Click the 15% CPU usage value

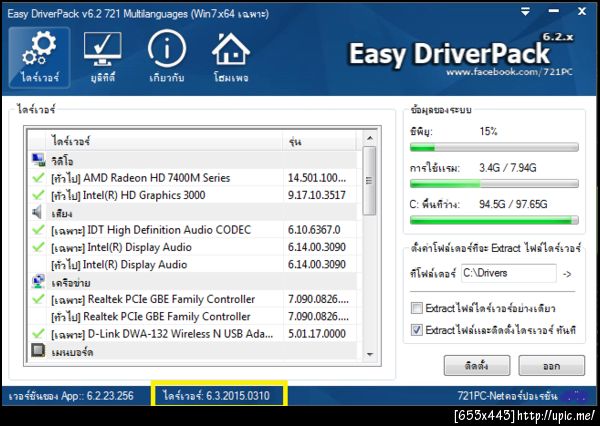(x=488, y=131)
